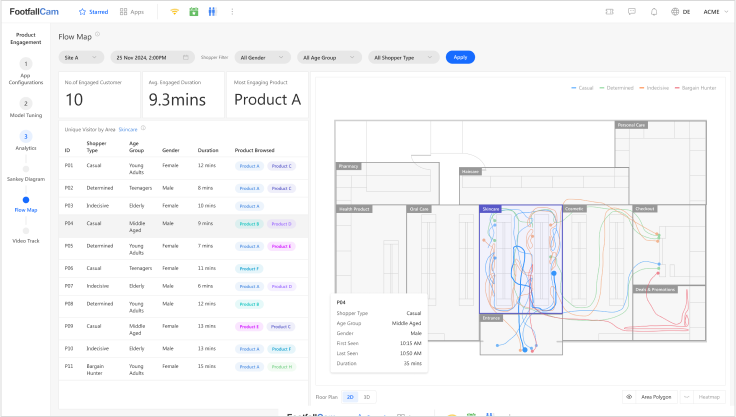Select the 2D floor plan view

349,397
